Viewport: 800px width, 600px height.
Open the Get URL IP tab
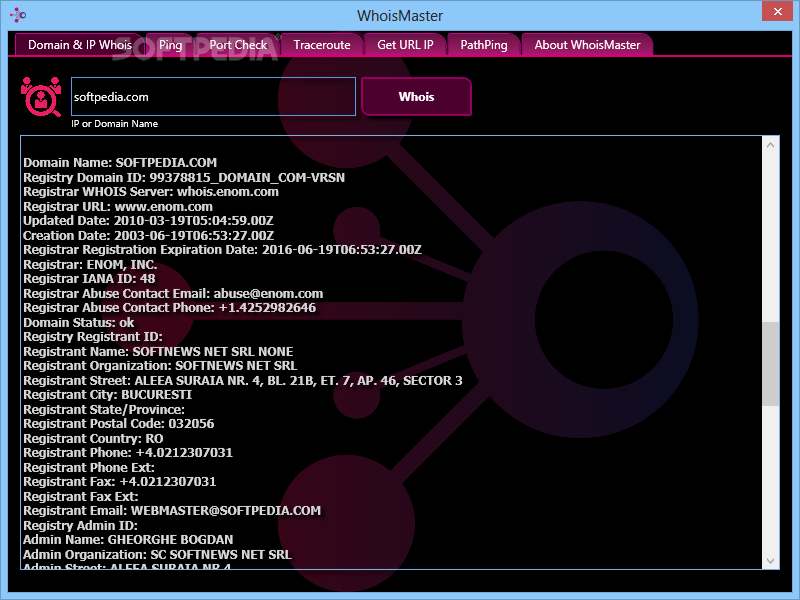(405, 45)
